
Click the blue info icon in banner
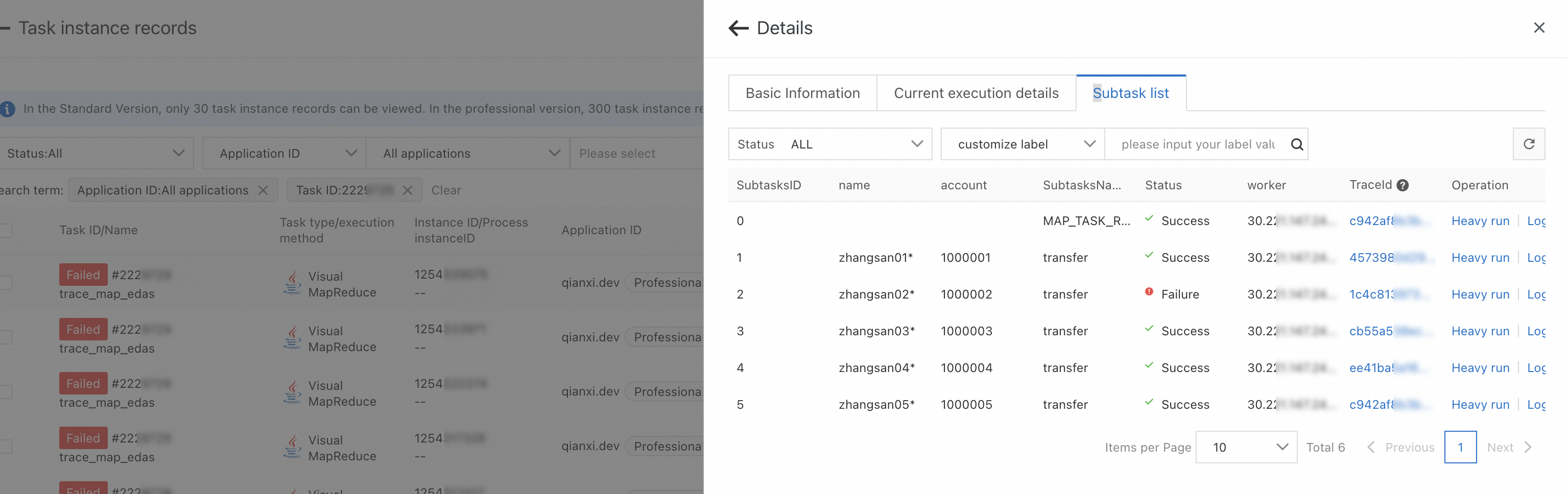point(7,109)
